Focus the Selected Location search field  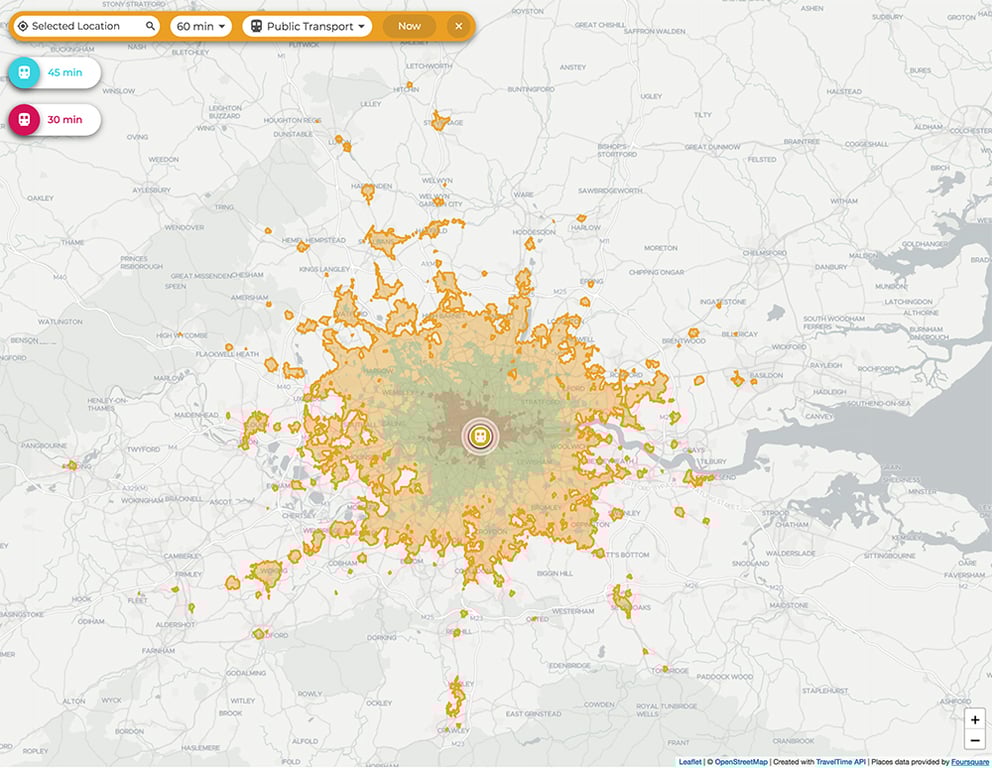(86, 26)
